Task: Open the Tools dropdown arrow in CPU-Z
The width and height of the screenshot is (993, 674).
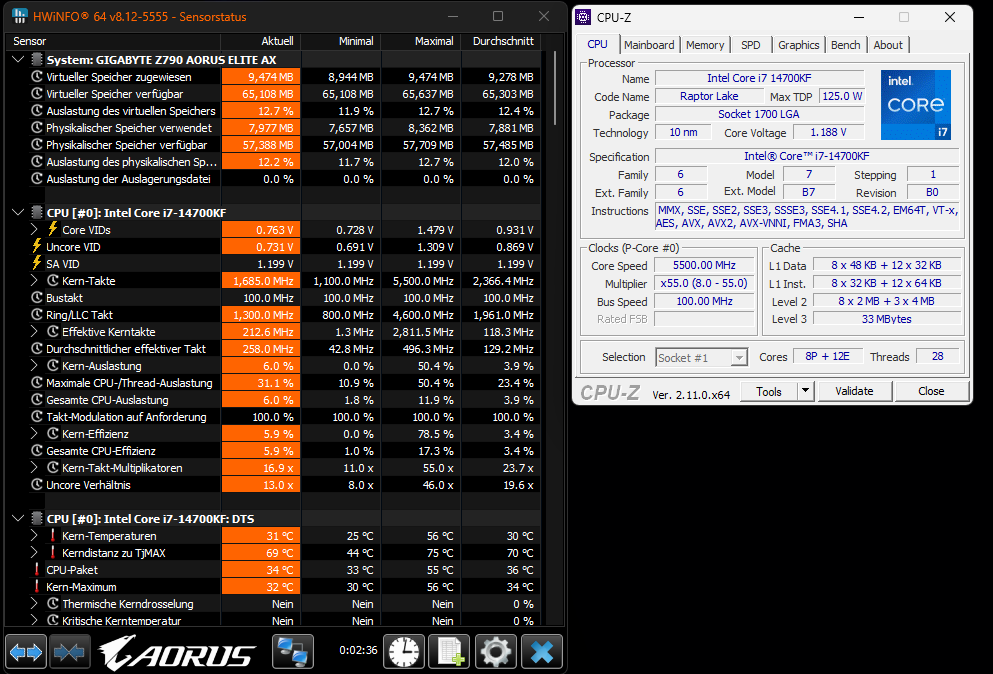Action: 805,391
